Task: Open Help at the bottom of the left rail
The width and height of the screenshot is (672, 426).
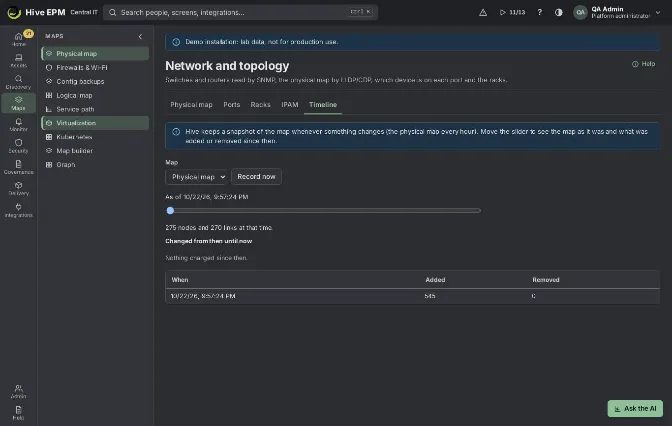Action: pyautogui.click(x=18, y=413)
